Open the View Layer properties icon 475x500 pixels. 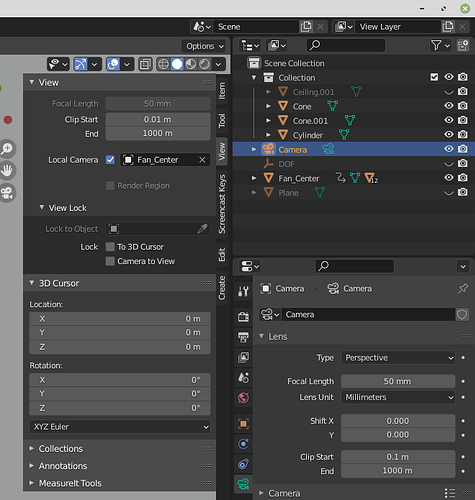click(x=243, y=357)
